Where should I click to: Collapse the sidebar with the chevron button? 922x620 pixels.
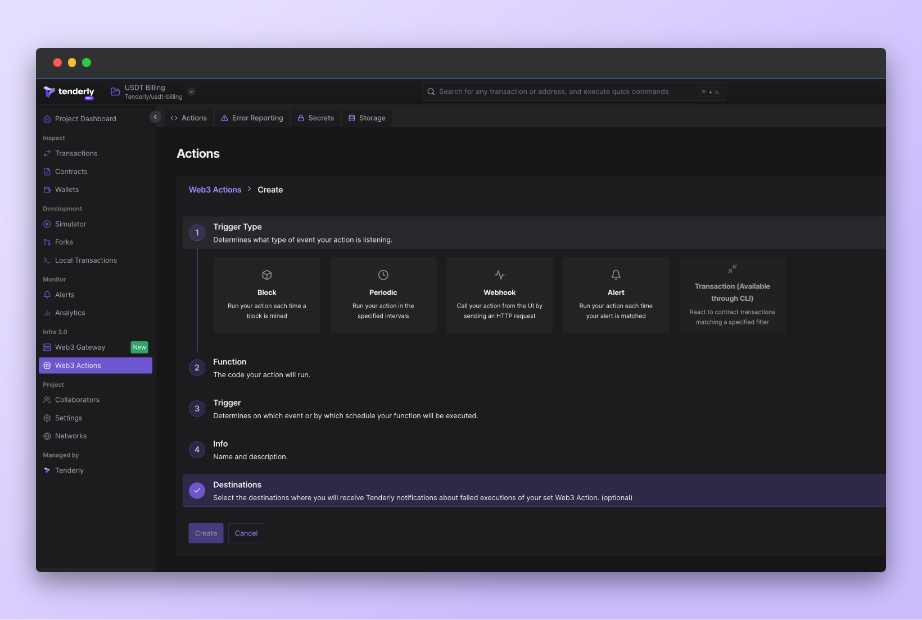[x=155, y=117]
